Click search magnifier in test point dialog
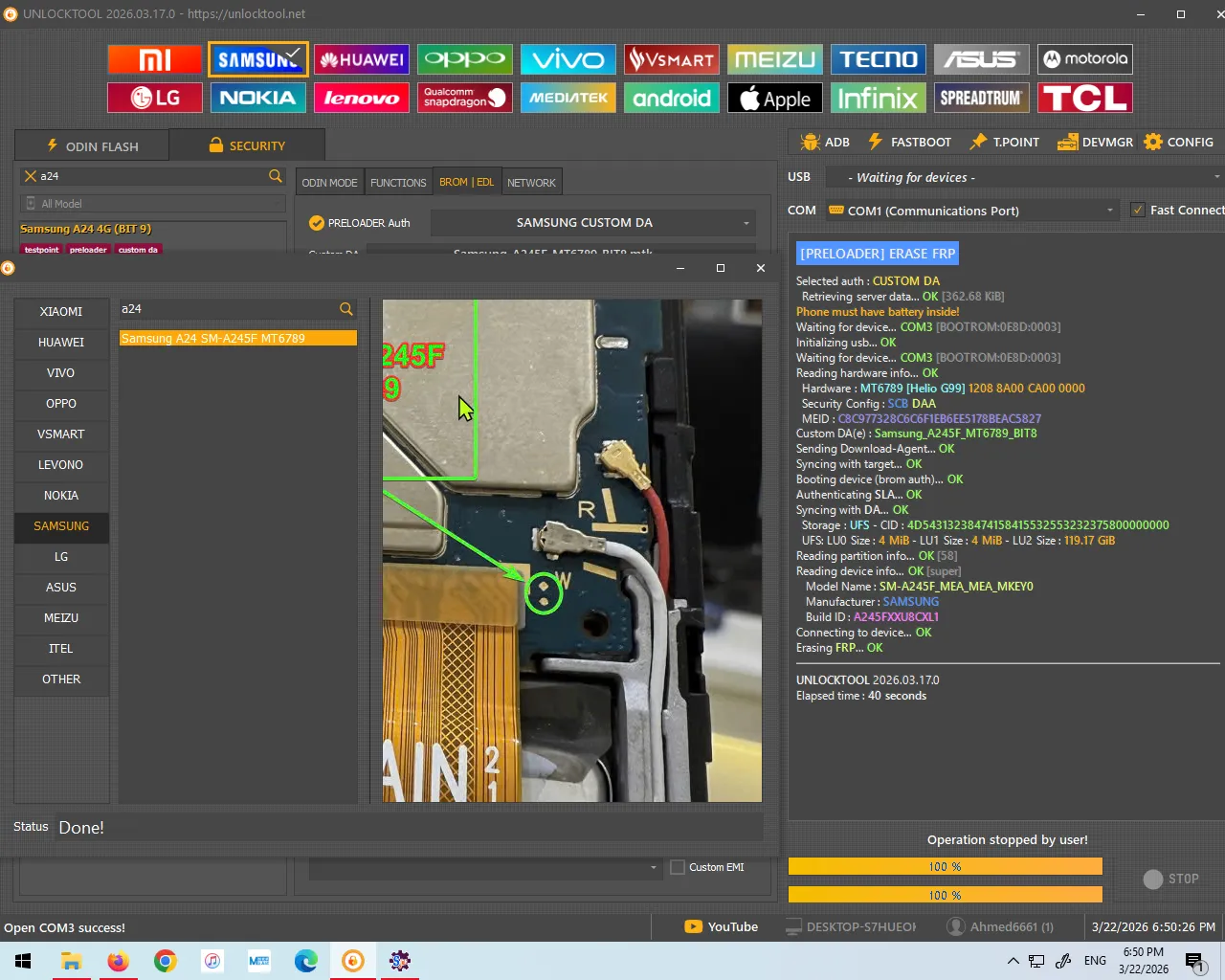The image size is (1225, 980). click(346, 309)
